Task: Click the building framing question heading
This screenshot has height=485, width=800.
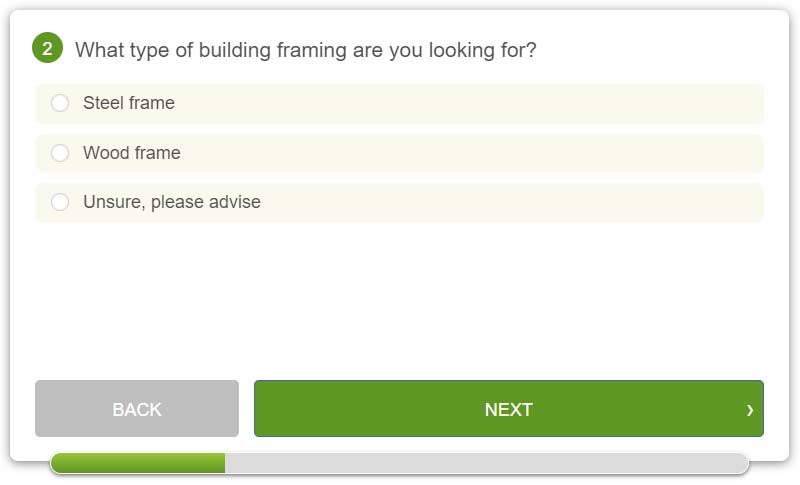Action: click(306, 50)
